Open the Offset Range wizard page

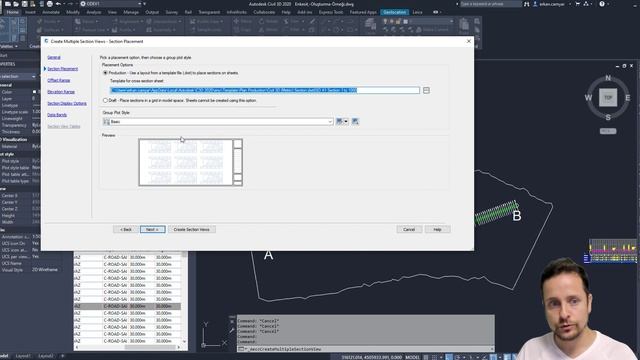pyautogui.click(x=59, y=80)
